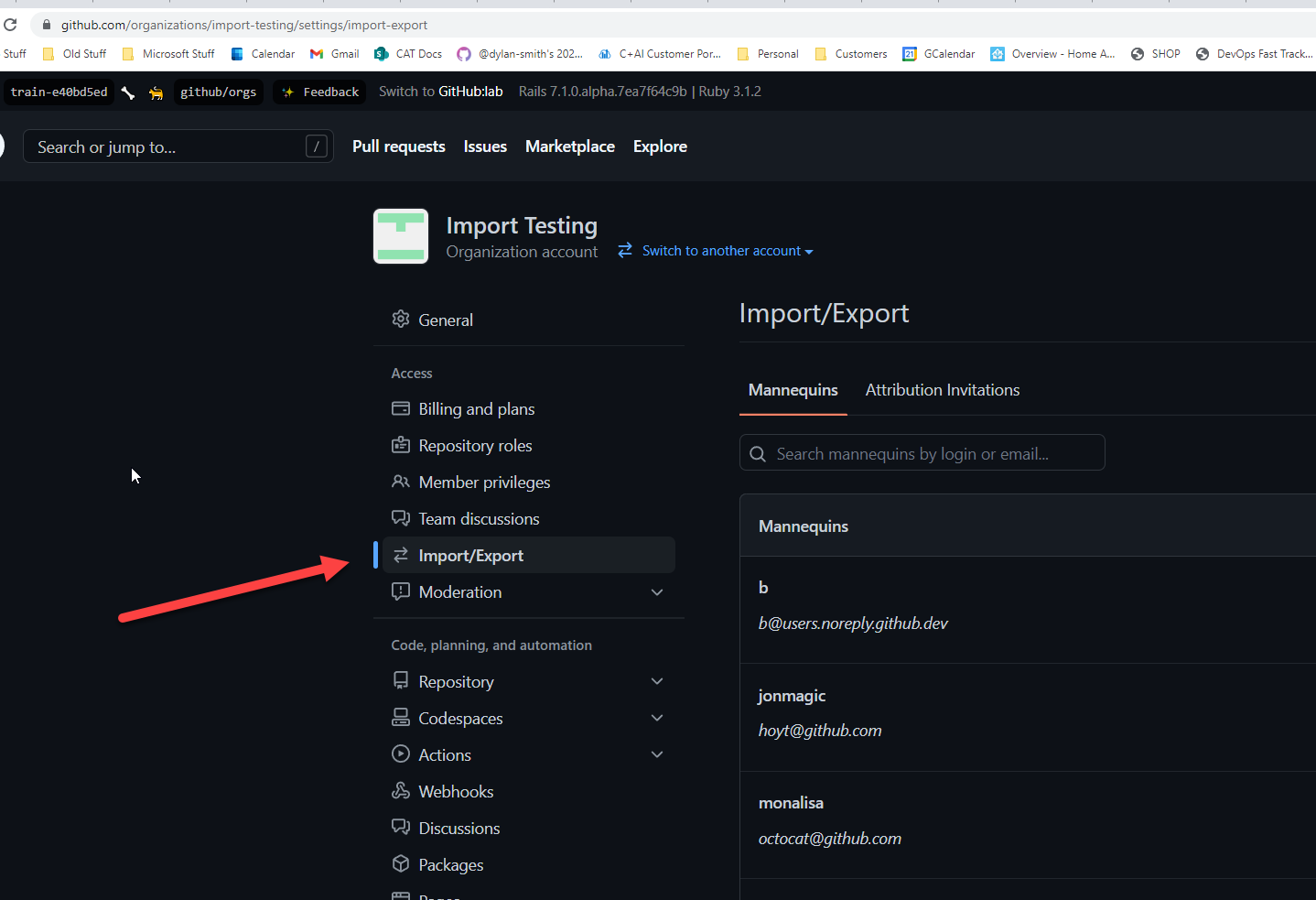Click the wrench icon in staff bar
The width and height of the screenshot is (1316, 900).
[128, 92]
